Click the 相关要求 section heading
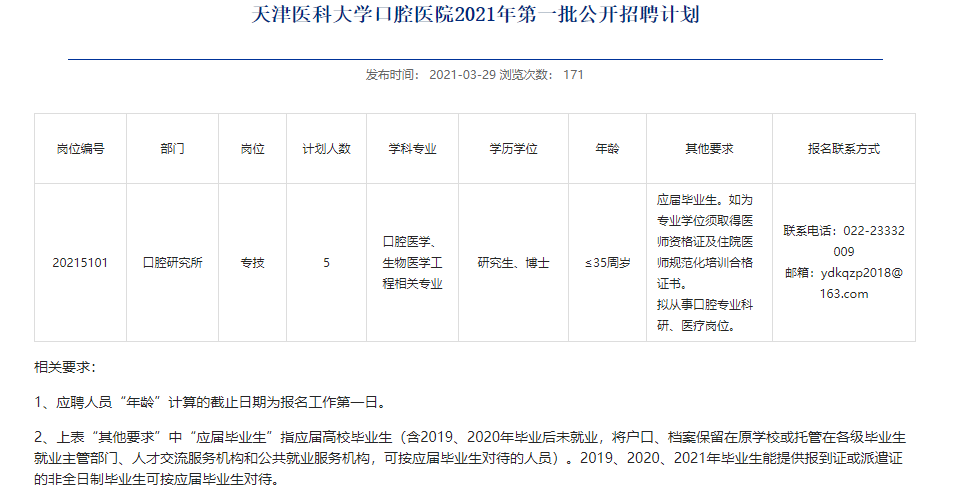969x504 pixels. (x=65, y=367)
